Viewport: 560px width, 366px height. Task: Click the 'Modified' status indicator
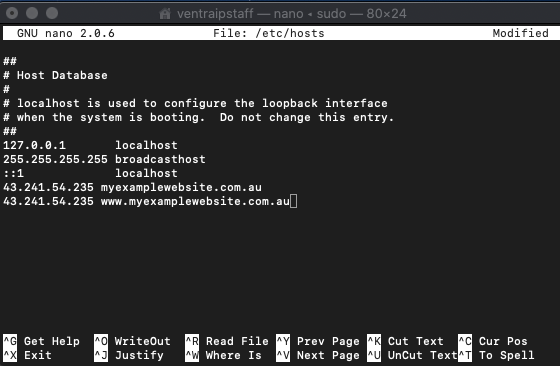click(520, 33)
